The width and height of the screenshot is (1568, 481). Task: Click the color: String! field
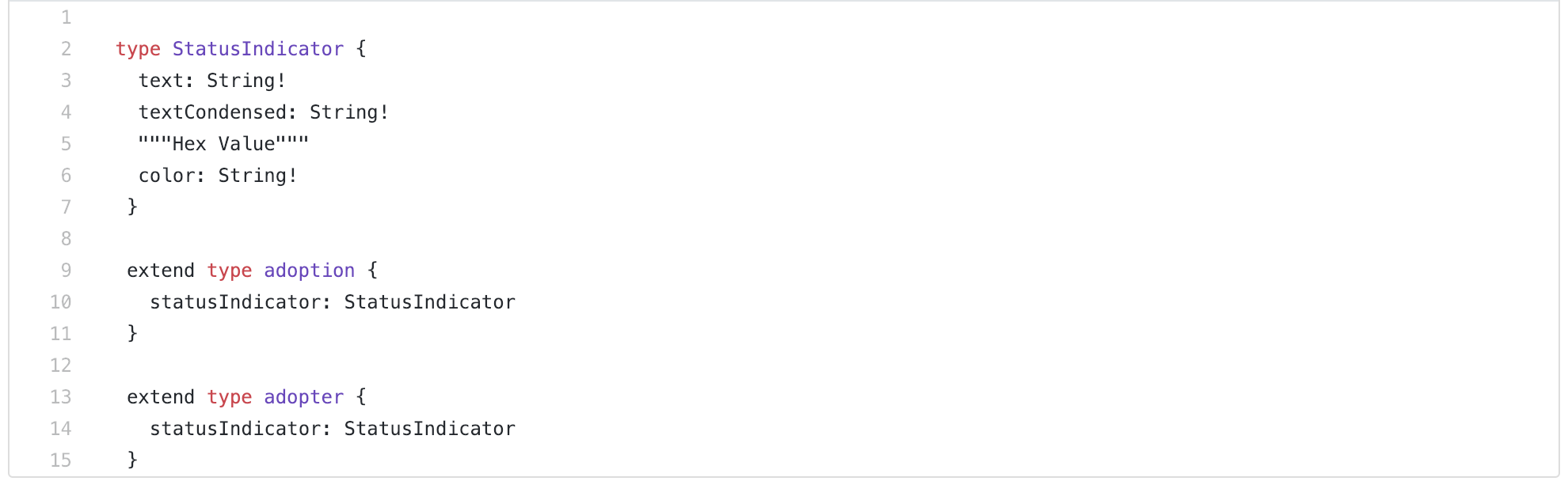pos(218,176)
